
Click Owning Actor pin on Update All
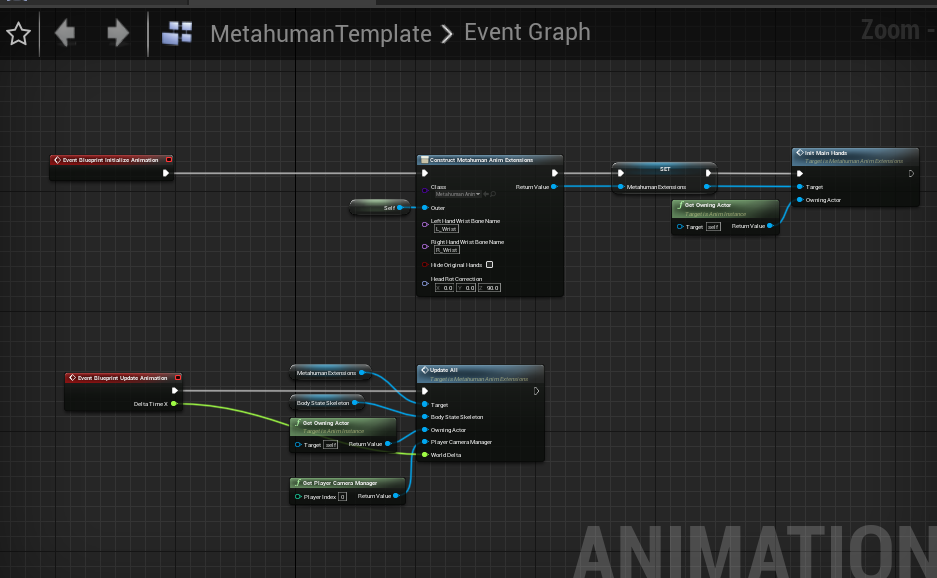tap(425, 430)
